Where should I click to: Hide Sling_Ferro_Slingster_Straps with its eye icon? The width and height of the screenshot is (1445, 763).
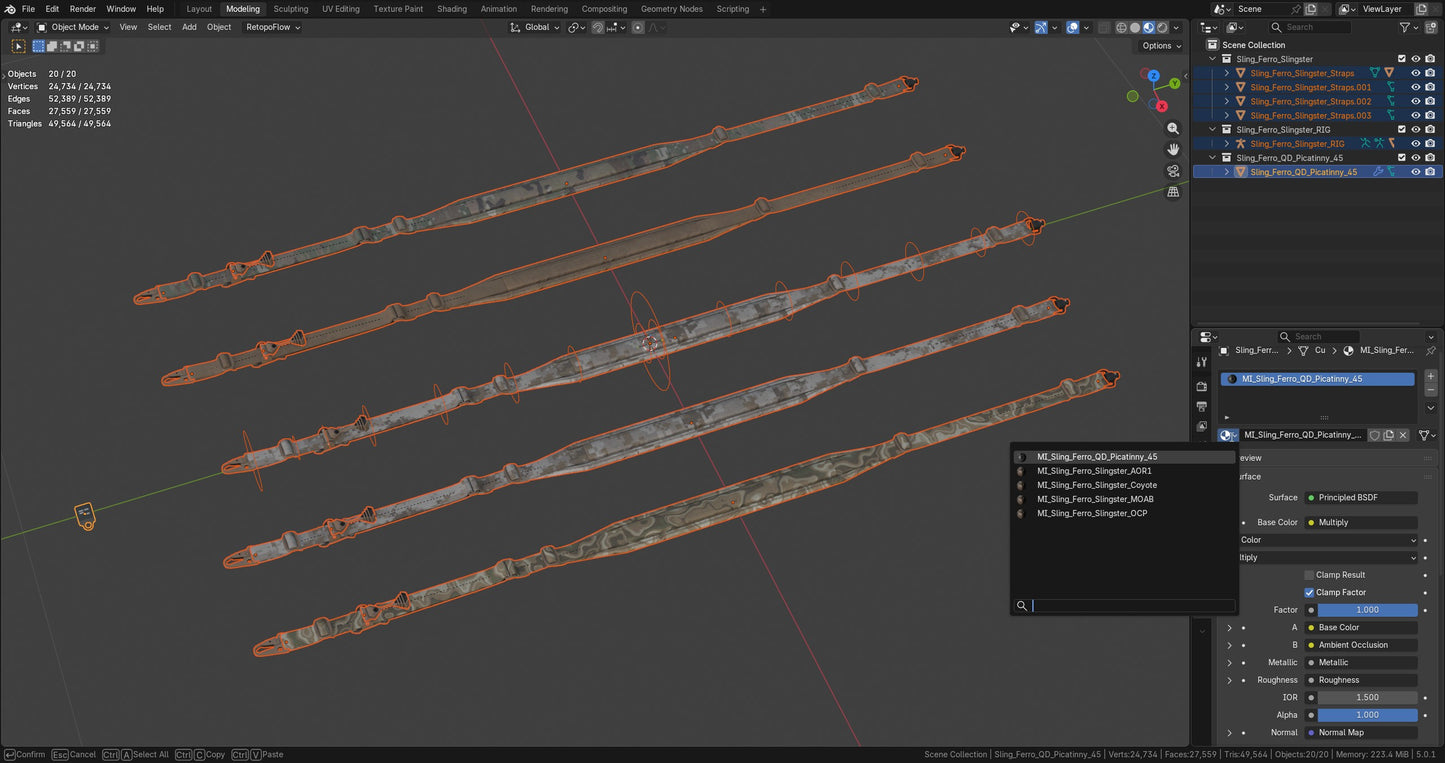coord(1415,73)
